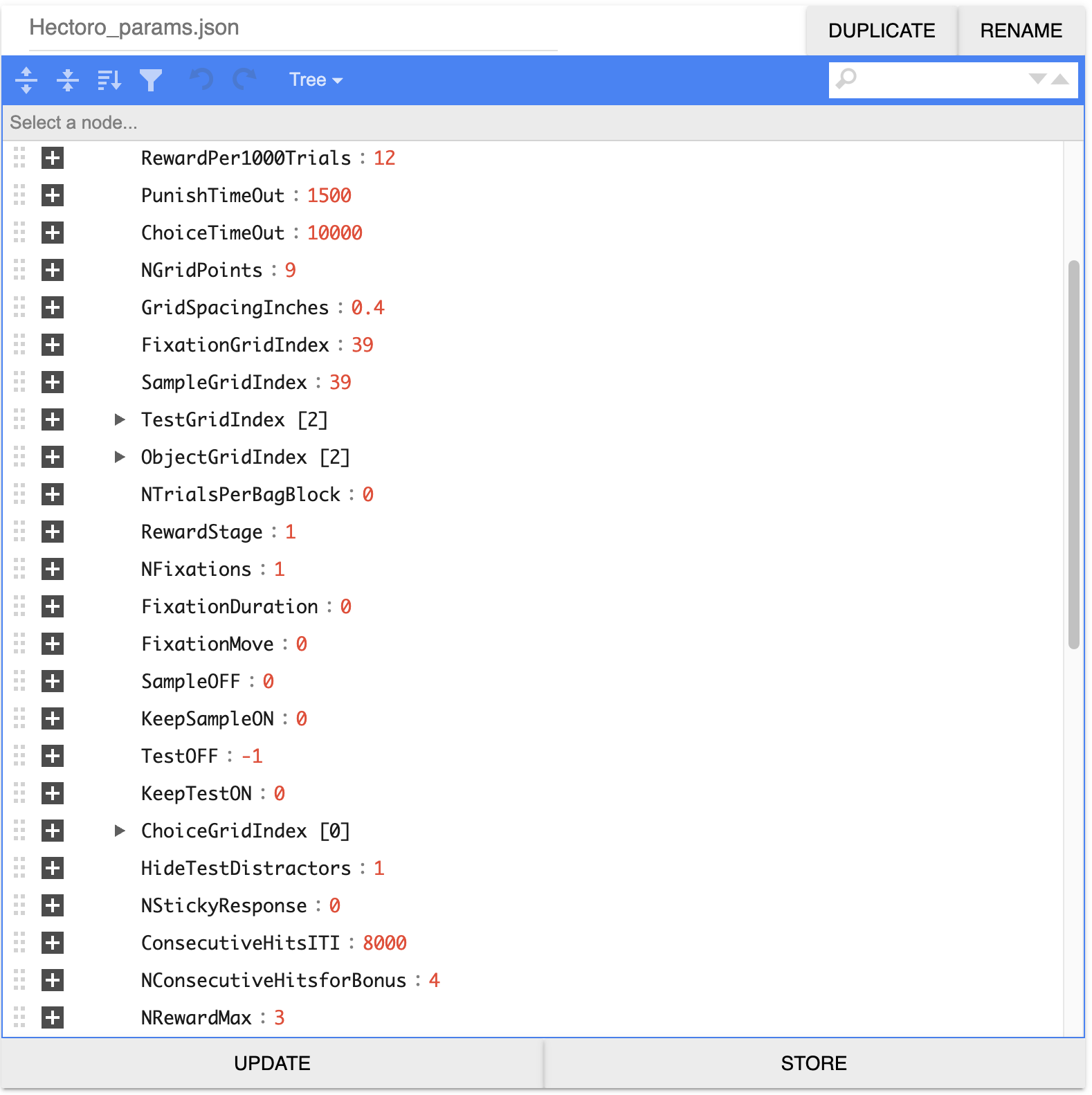Open the sort contents tool
Image resolution: width=1092 pixels, height=1095 pixels.
pos(109,80)
